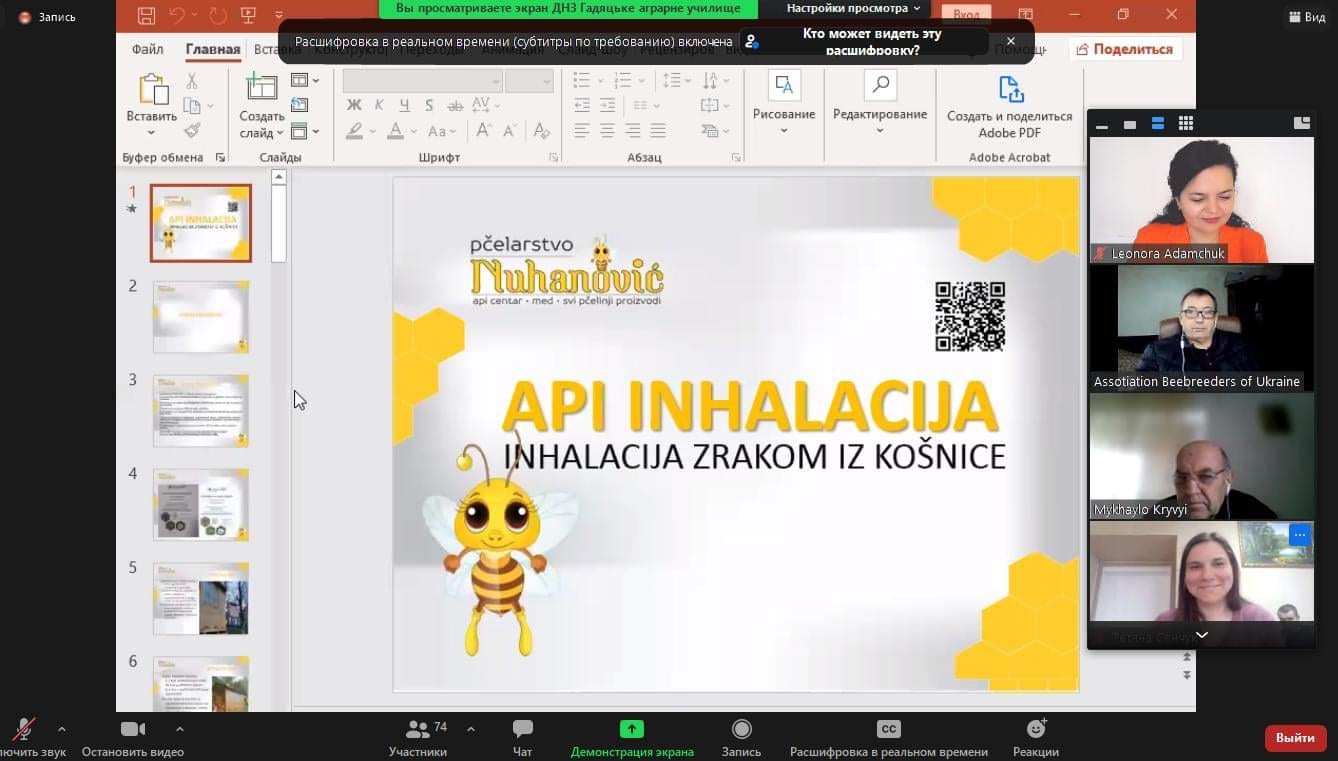This screenshot has width=1338, height=761.
Task: Click the Zoom Record (Запись) button
Action: [741, 737]
